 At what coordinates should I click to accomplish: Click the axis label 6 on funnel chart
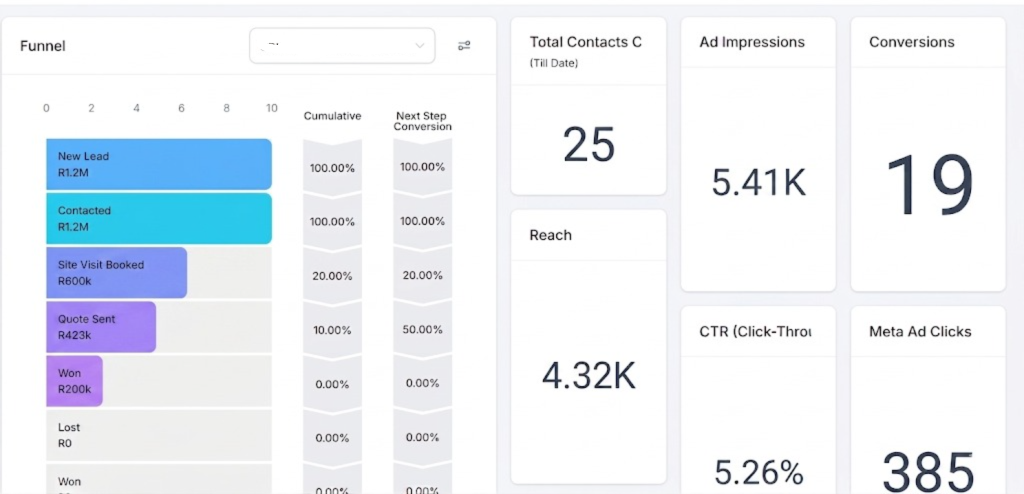point(182,108)
